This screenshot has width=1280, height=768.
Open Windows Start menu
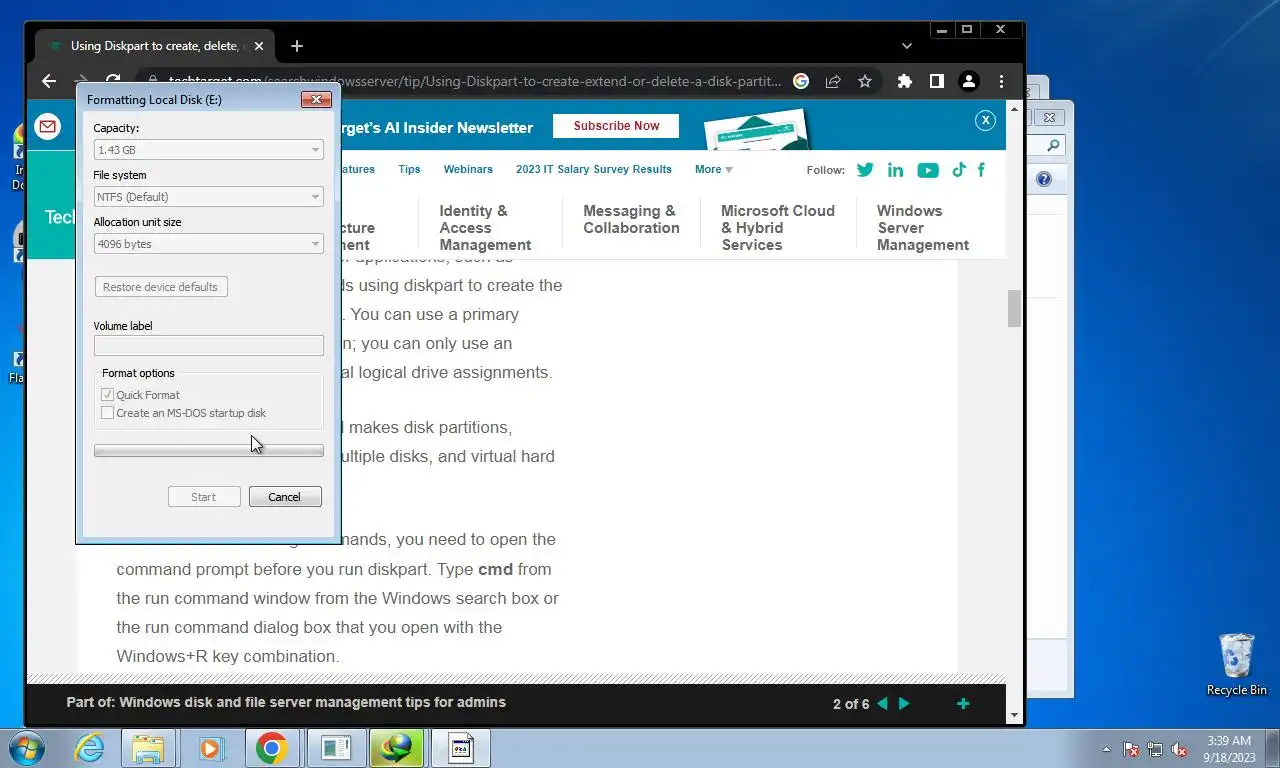pyautogui.click(x=25, y=748)
